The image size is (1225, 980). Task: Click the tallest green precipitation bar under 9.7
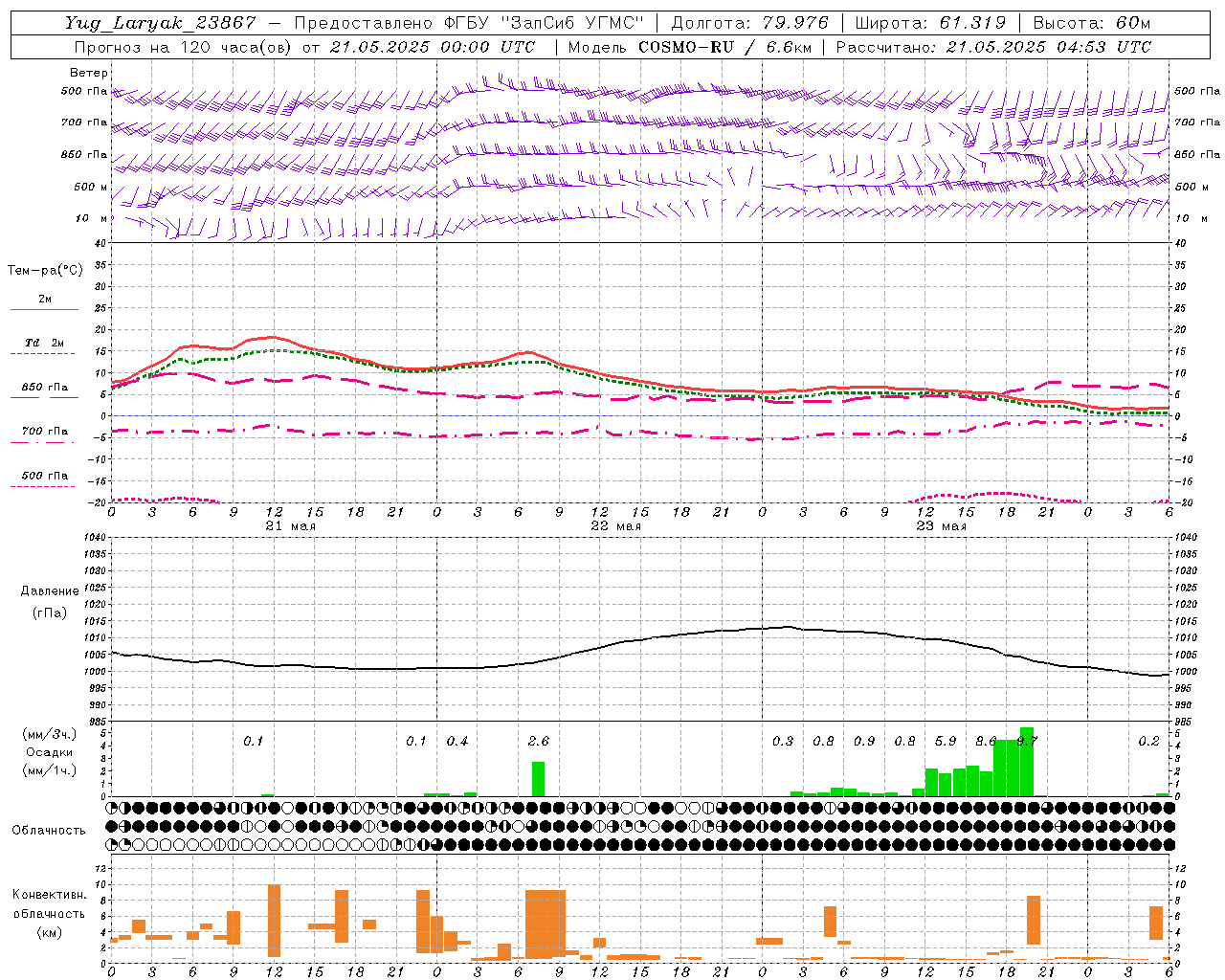pos(1027,762)
